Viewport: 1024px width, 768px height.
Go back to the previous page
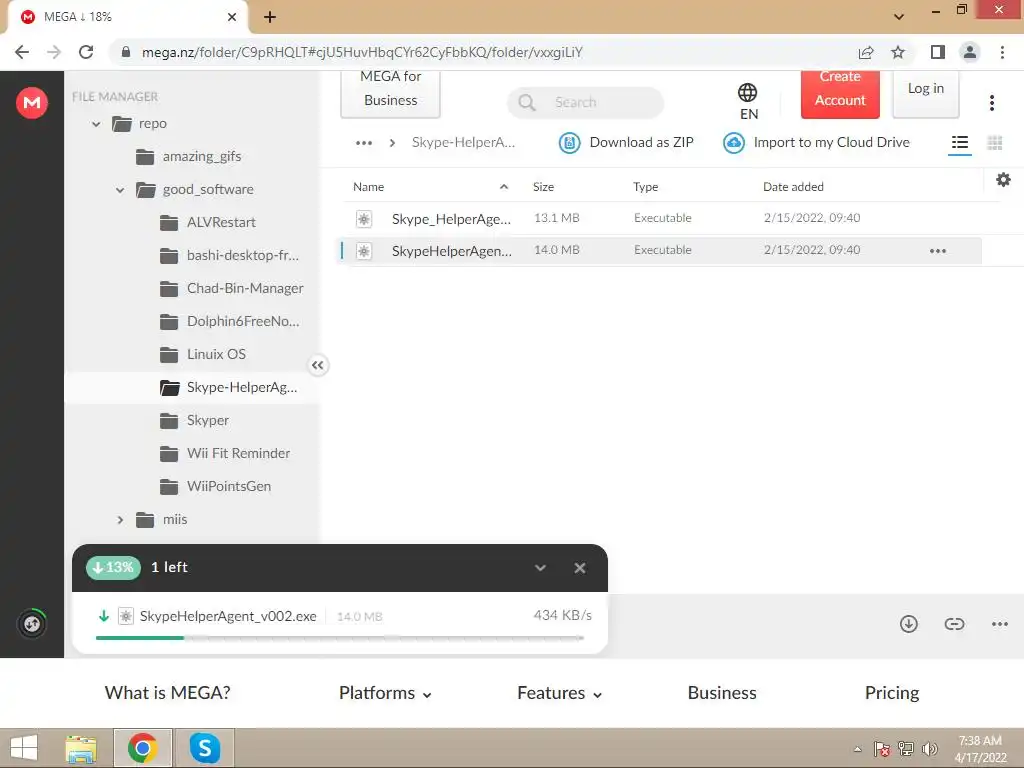coord(22,52)
